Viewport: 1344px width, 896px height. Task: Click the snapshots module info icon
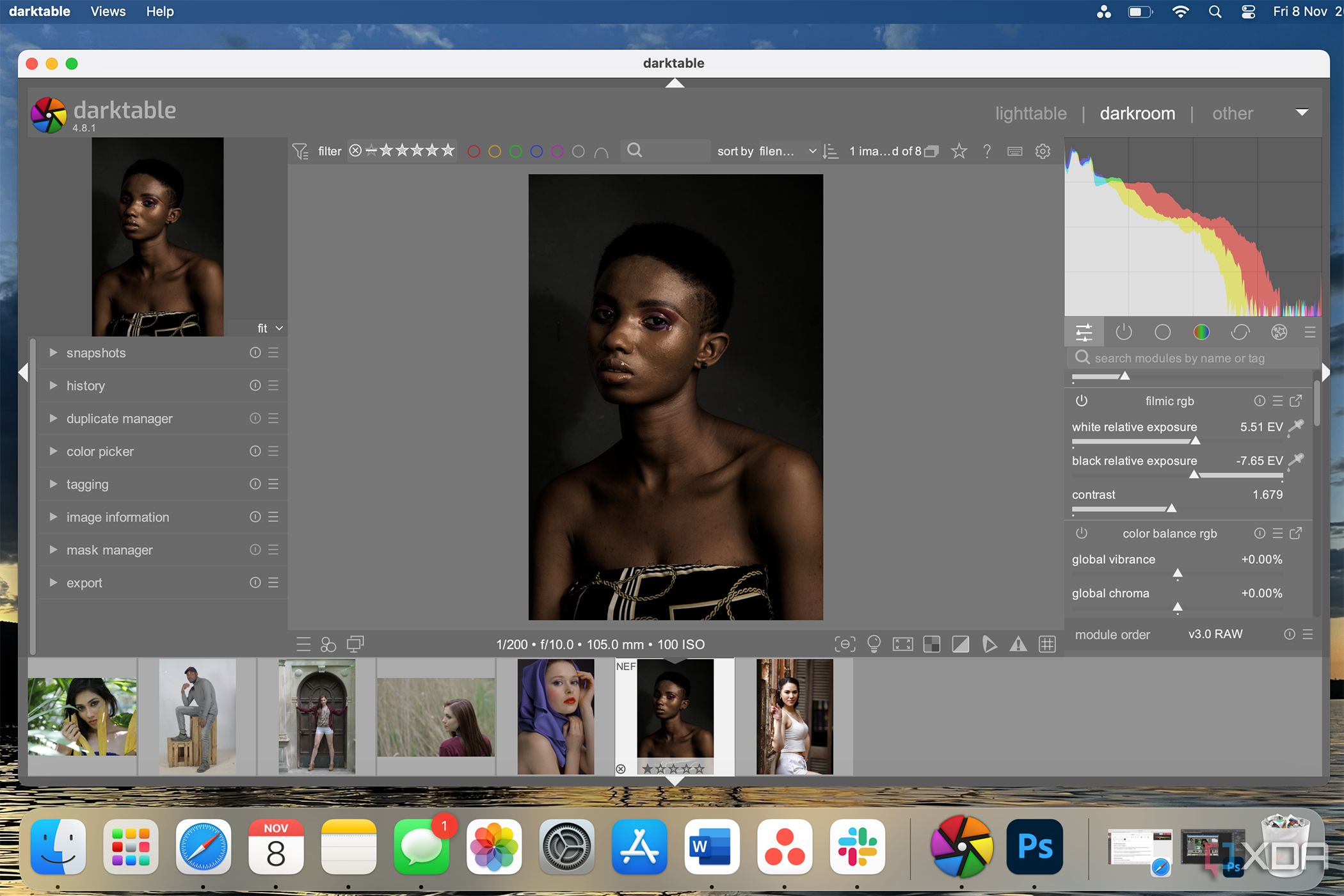tap(256, 352)
